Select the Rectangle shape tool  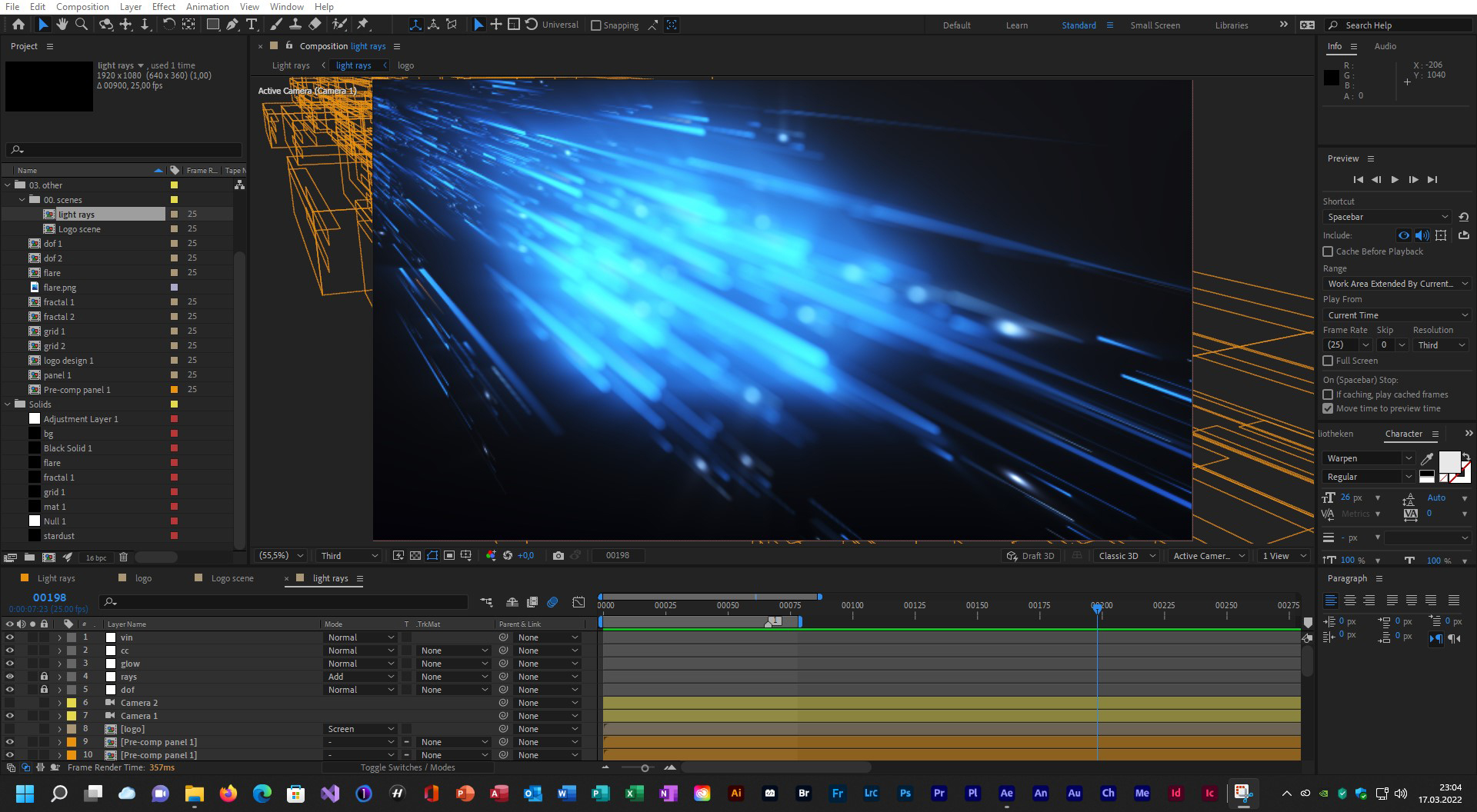(x=213, y=25)
